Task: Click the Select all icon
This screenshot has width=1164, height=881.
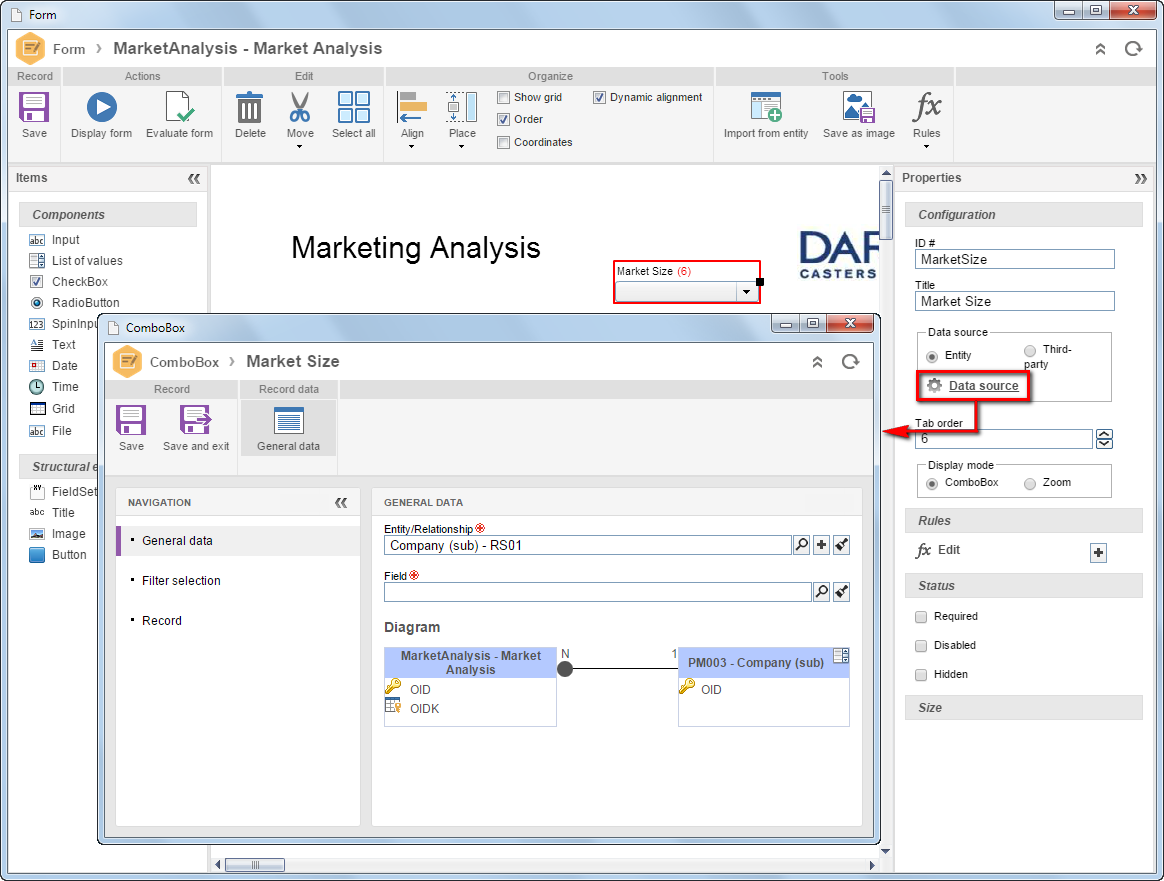Action: click(354, 107)
